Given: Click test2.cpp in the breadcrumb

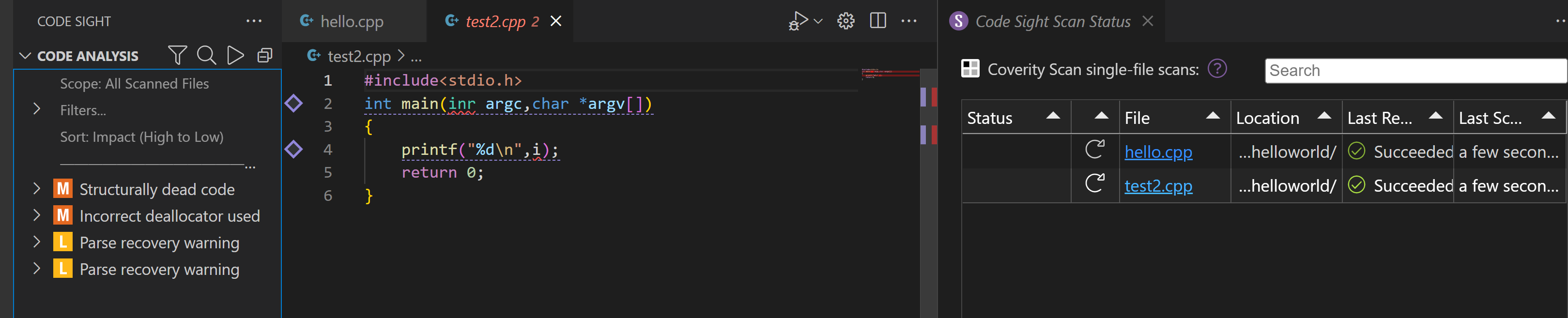Looking at the screenshot, I should [359, 57].
